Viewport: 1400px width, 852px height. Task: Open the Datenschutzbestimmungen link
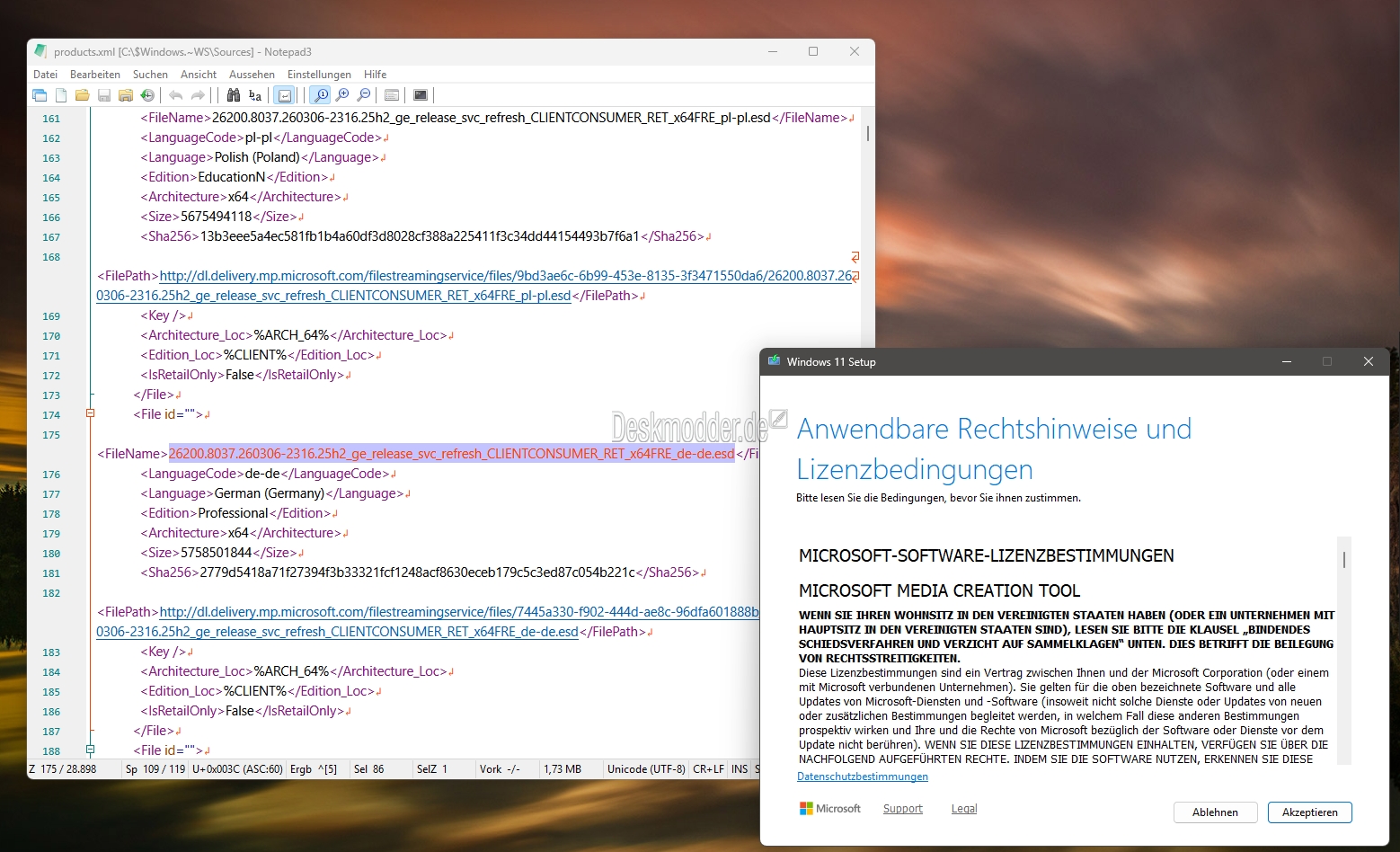(862, 777)
